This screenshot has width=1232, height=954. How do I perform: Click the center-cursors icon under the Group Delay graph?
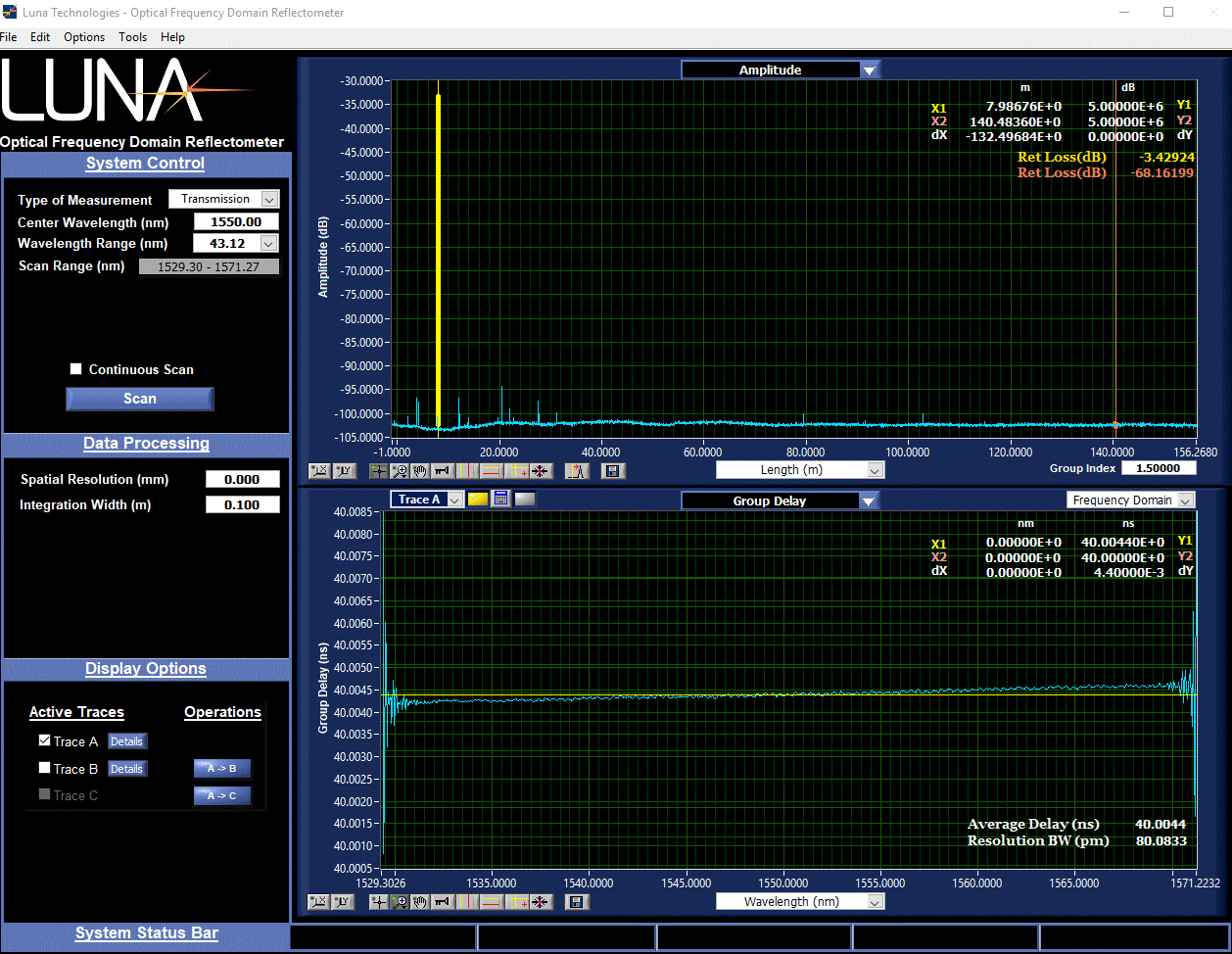(x=541, y=902)
